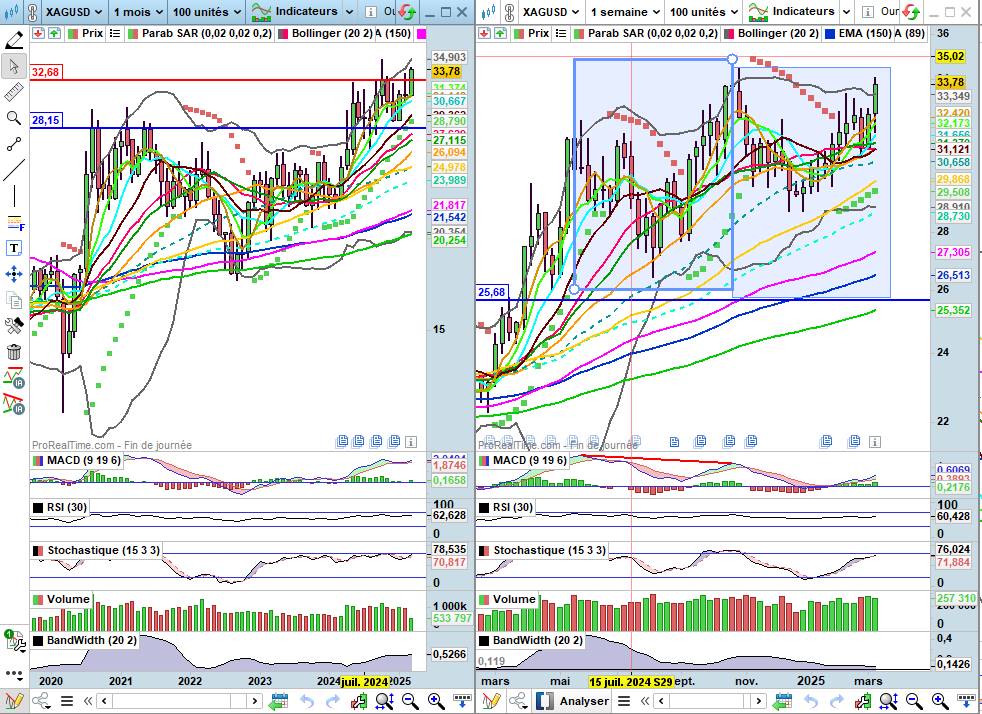This screenshot has height=714, width=982.
Task: Click the info icon in monthly chart header
Action: pyautogui.click(x=371, y=11)
